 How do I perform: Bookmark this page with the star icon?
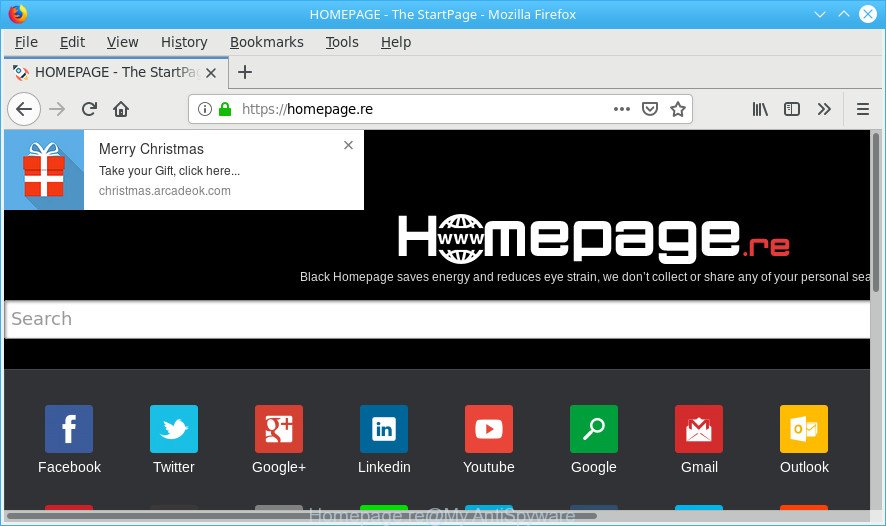(677, 109)
